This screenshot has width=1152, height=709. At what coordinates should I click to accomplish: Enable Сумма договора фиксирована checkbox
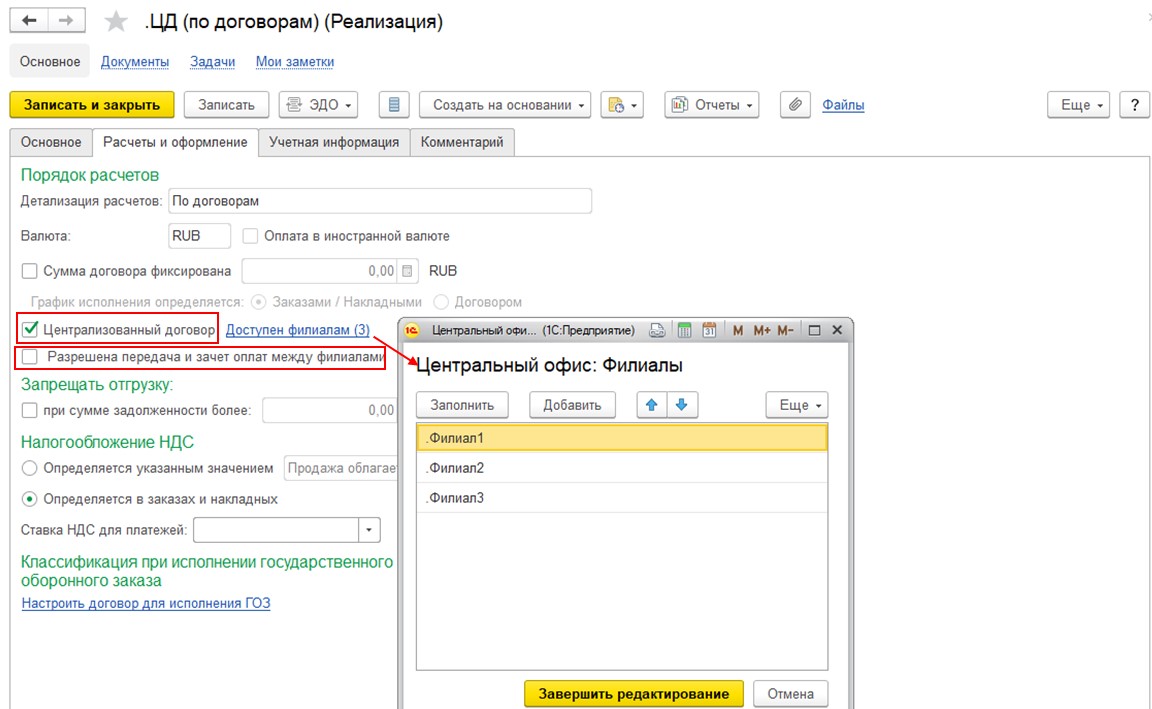click(x=30, y=271)
